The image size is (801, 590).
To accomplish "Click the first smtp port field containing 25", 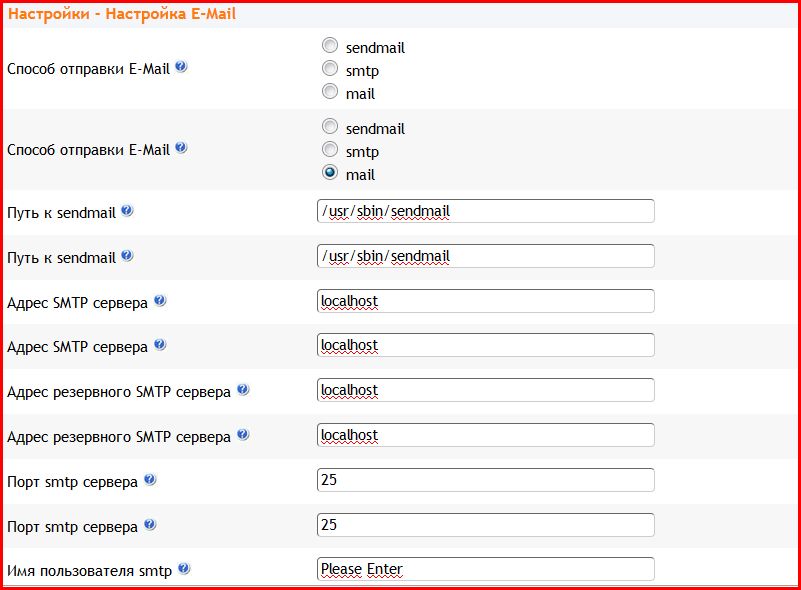I will click(x=485, y=480).
